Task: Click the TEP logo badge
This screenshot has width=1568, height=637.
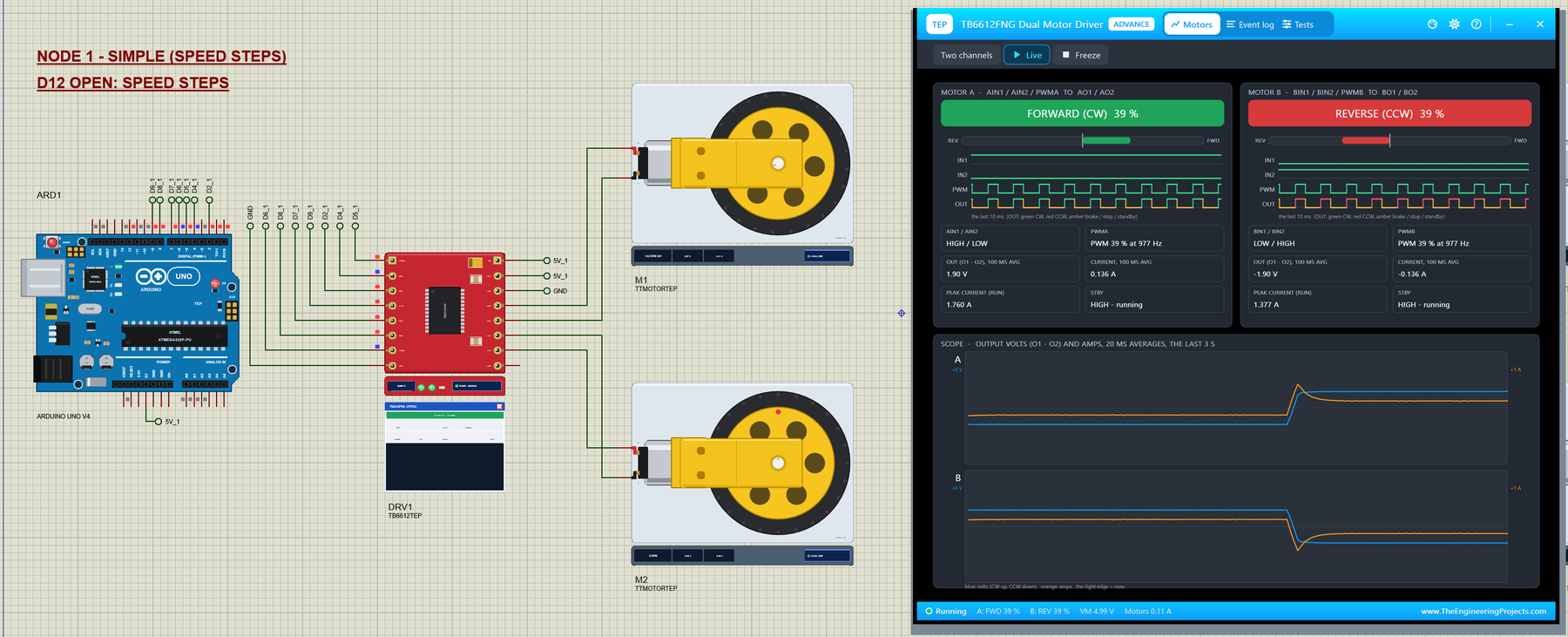Action: (x=939, y=24)
